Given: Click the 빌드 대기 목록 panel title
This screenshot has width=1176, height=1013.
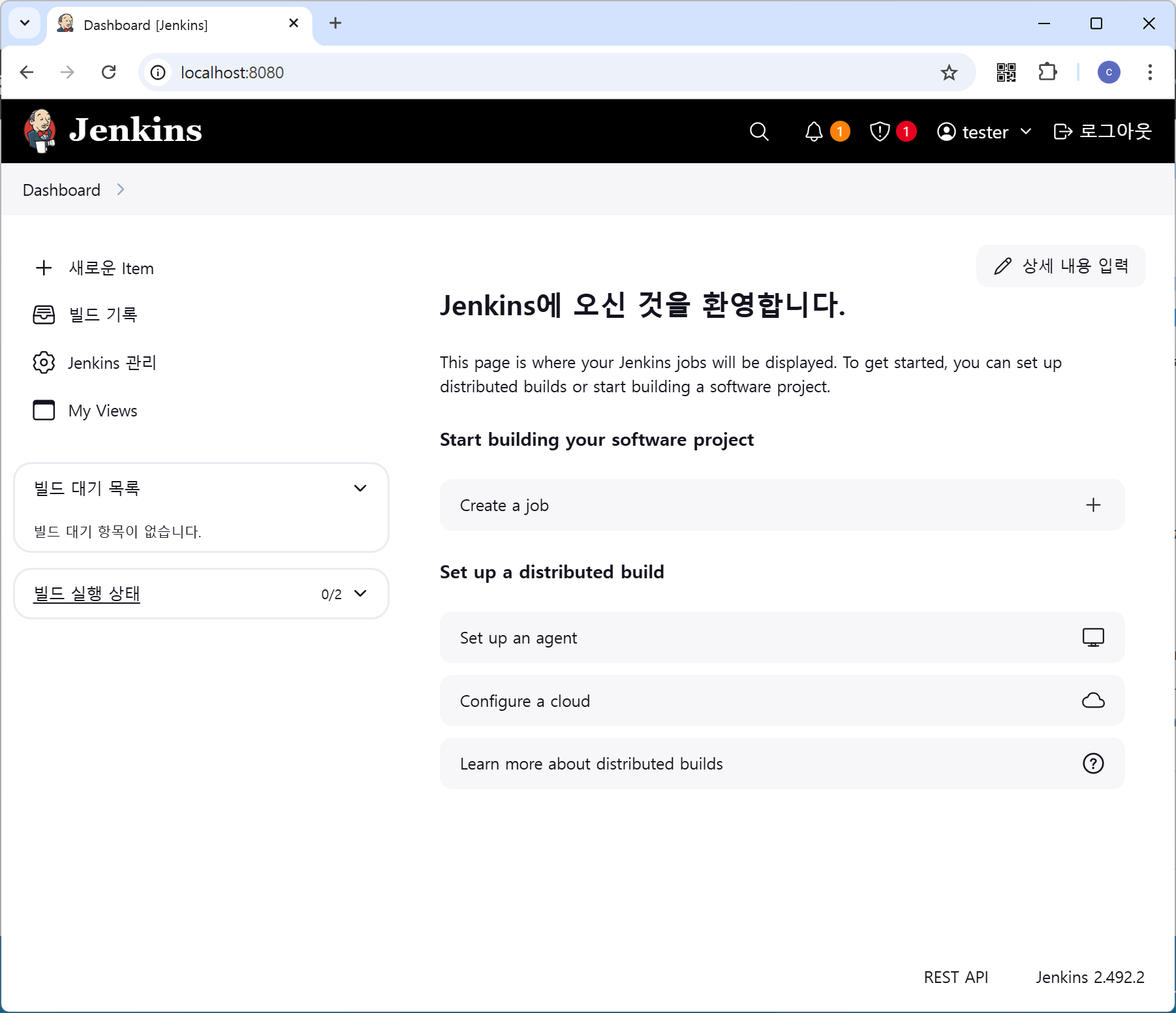Looking at the screenshot, I should (x=87, y=488).
